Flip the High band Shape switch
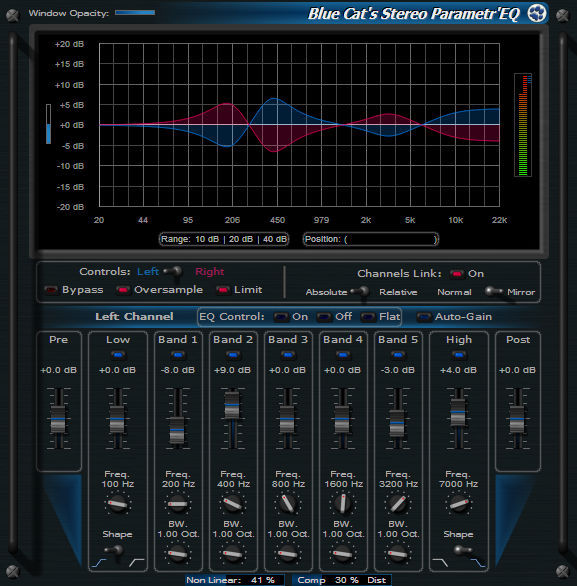Viewport: 577px width, 586px height. pos(462,550)
